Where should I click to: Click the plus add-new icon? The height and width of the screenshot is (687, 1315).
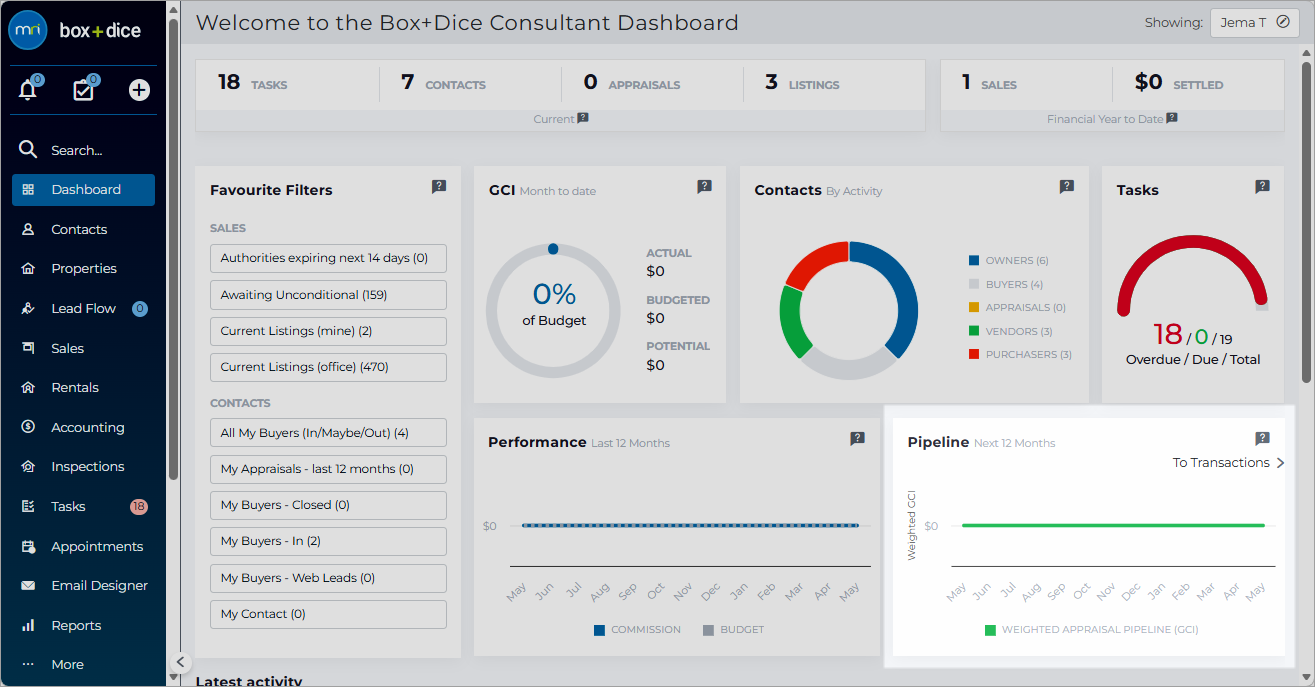coord(139,90)
